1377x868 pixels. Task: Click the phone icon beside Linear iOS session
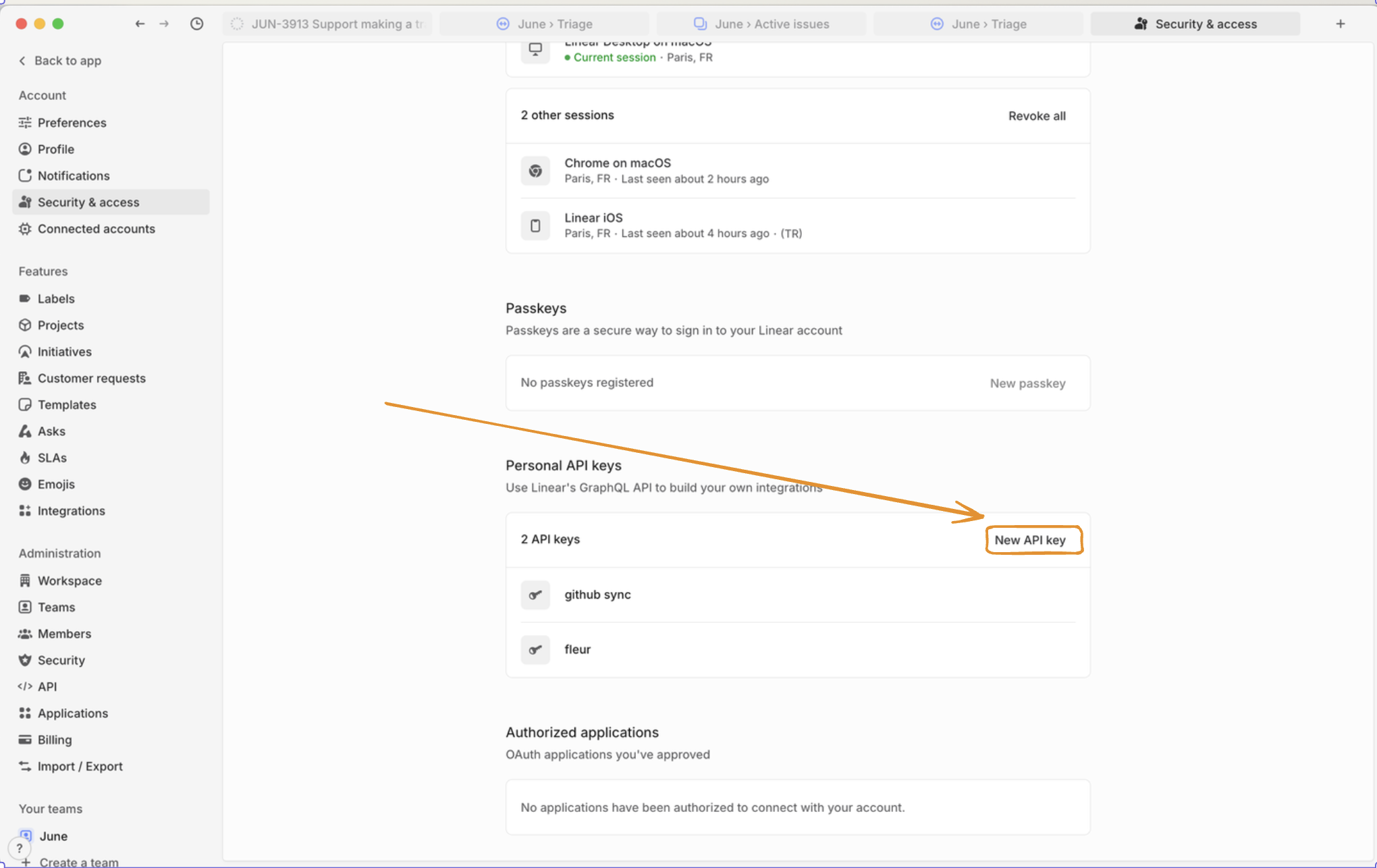tap(535, 225)
